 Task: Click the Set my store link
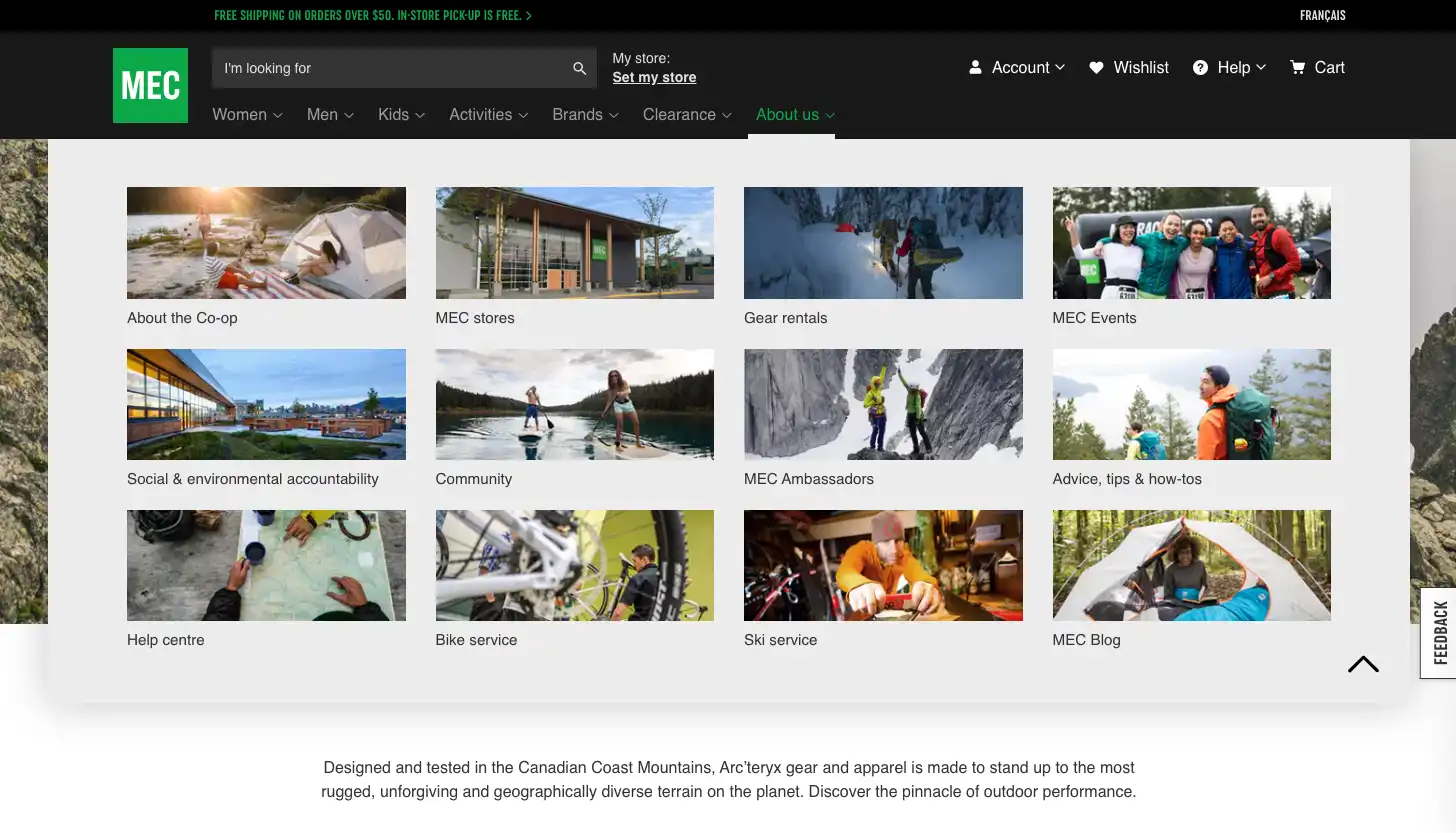pyautogui.click(x=654, y=77)
